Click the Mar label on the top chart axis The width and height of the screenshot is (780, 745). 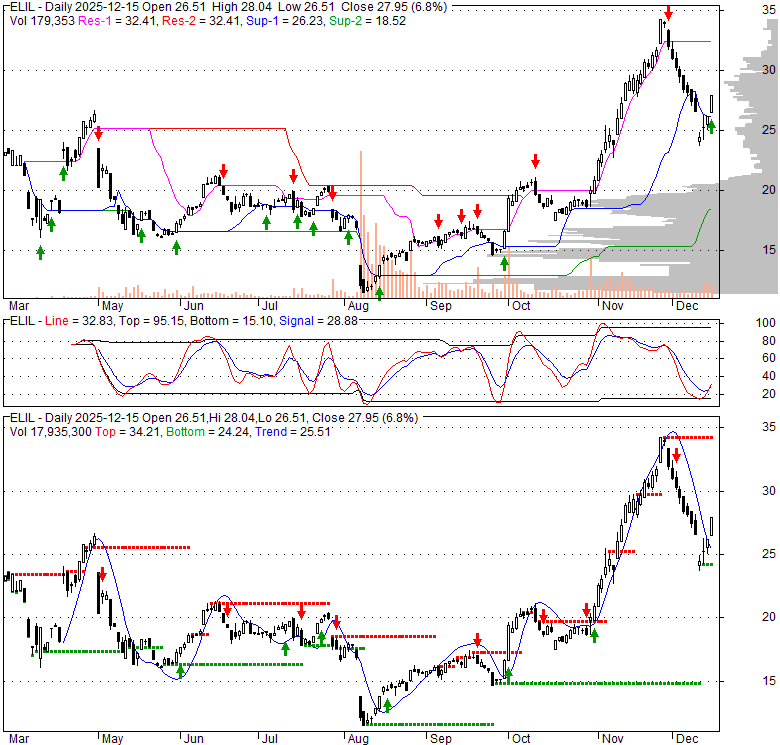[x=19, y=305]
